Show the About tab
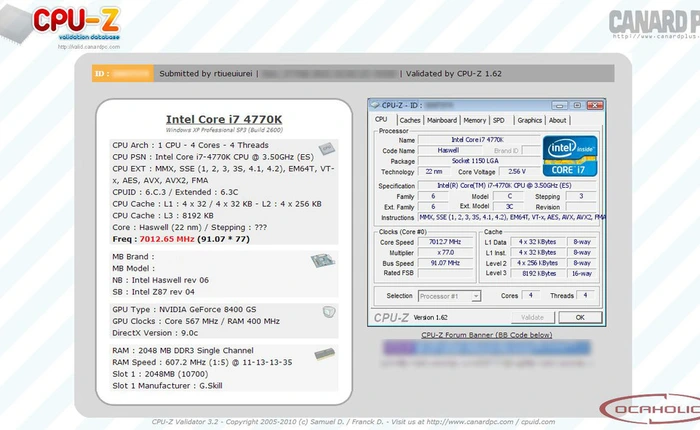This screenshot has width=700, height=430. coord(558,120)
